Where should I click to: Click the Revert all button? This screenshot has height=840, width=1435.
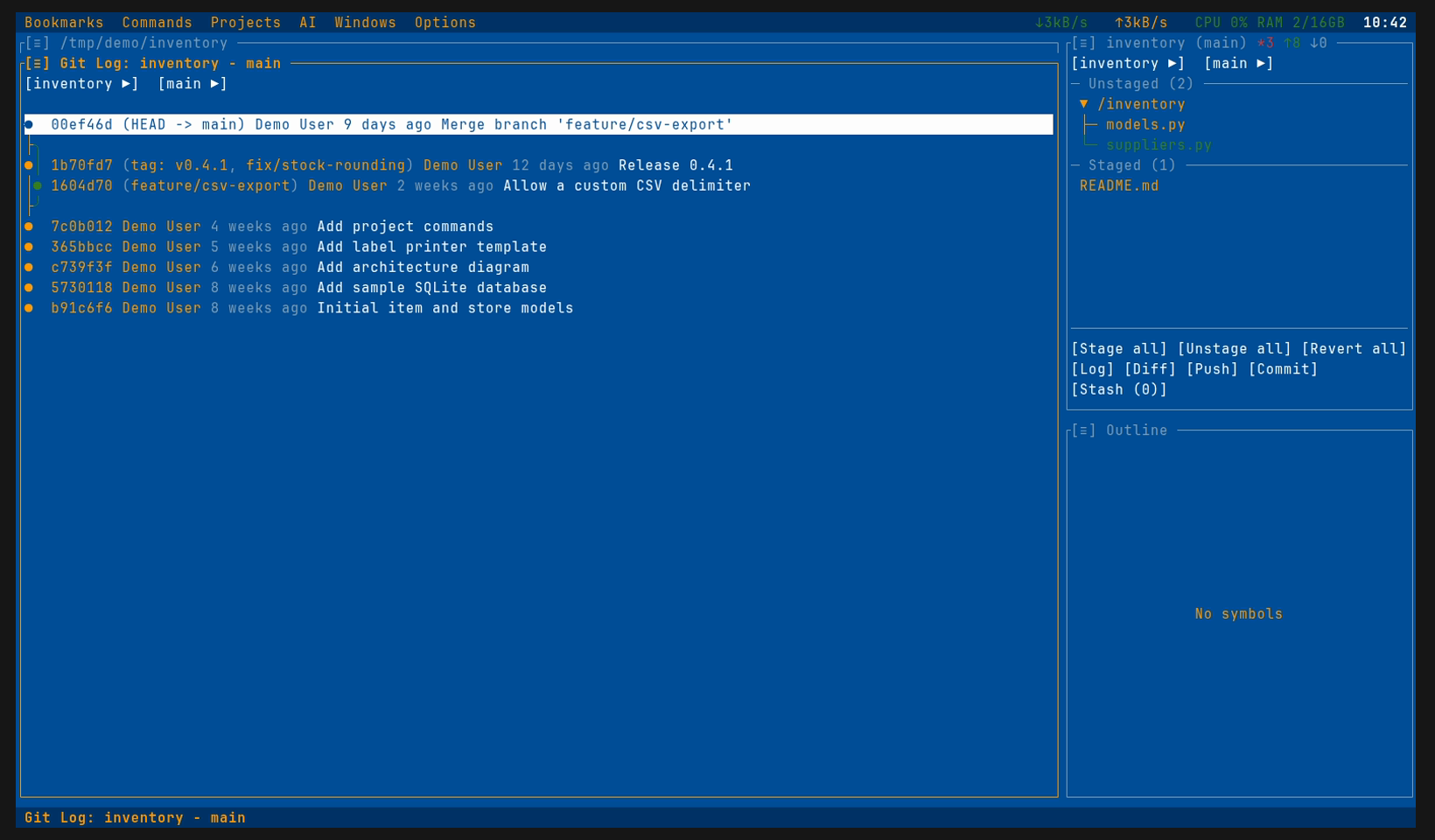[1354, 349]
